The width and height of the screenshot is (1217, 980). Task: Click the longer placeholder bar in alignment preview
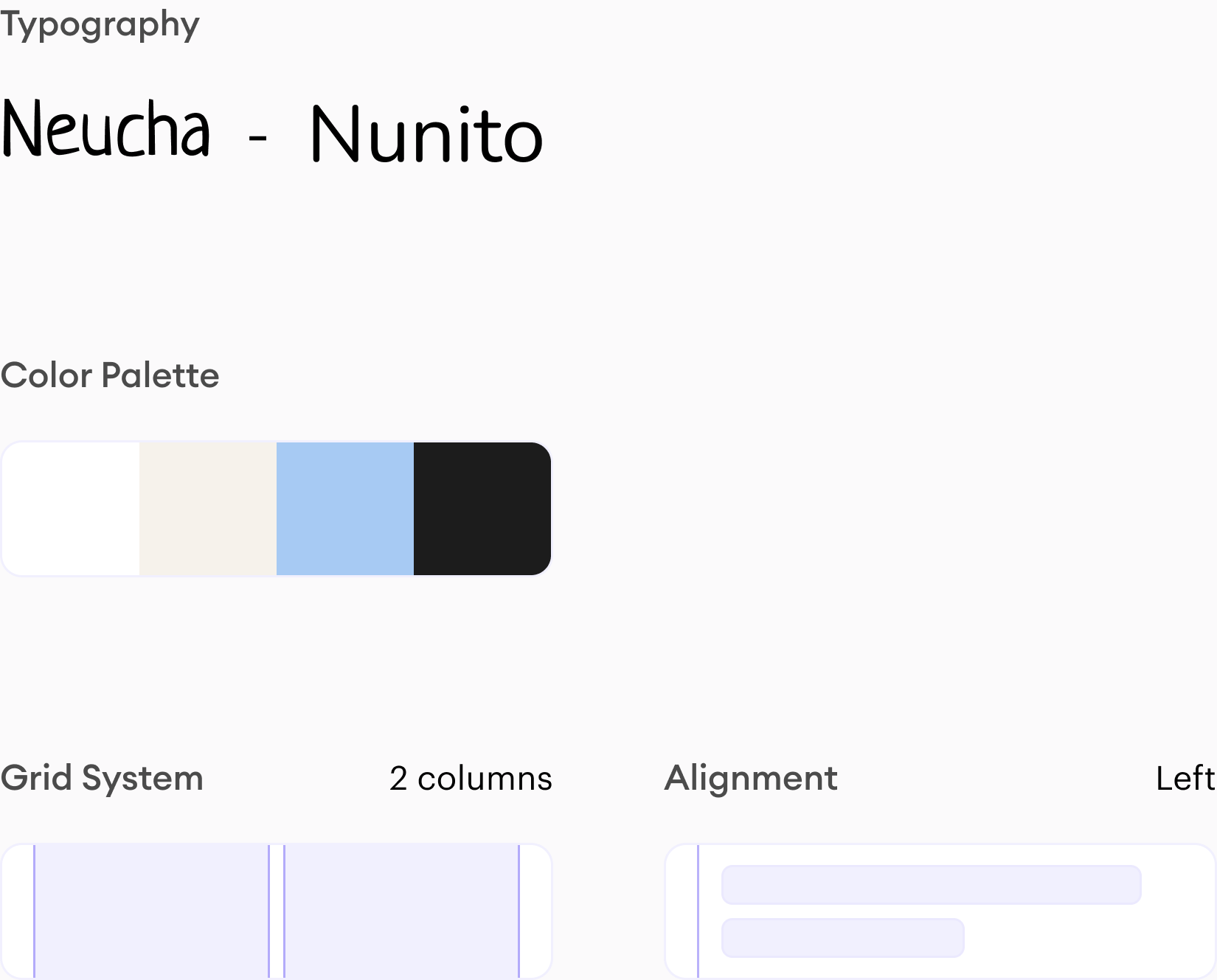(x=931, y=885)
